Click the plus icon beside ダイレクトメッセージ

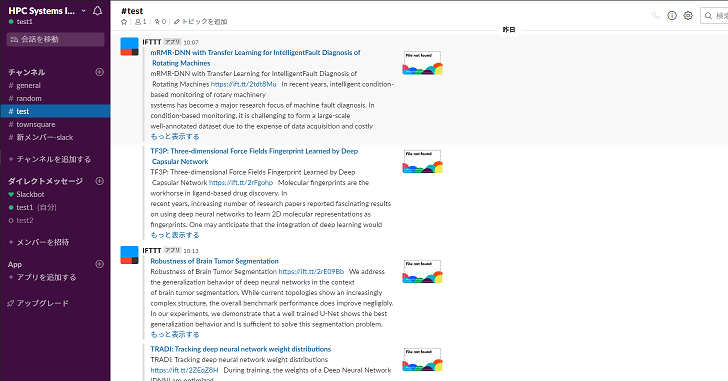click(99, 181)
